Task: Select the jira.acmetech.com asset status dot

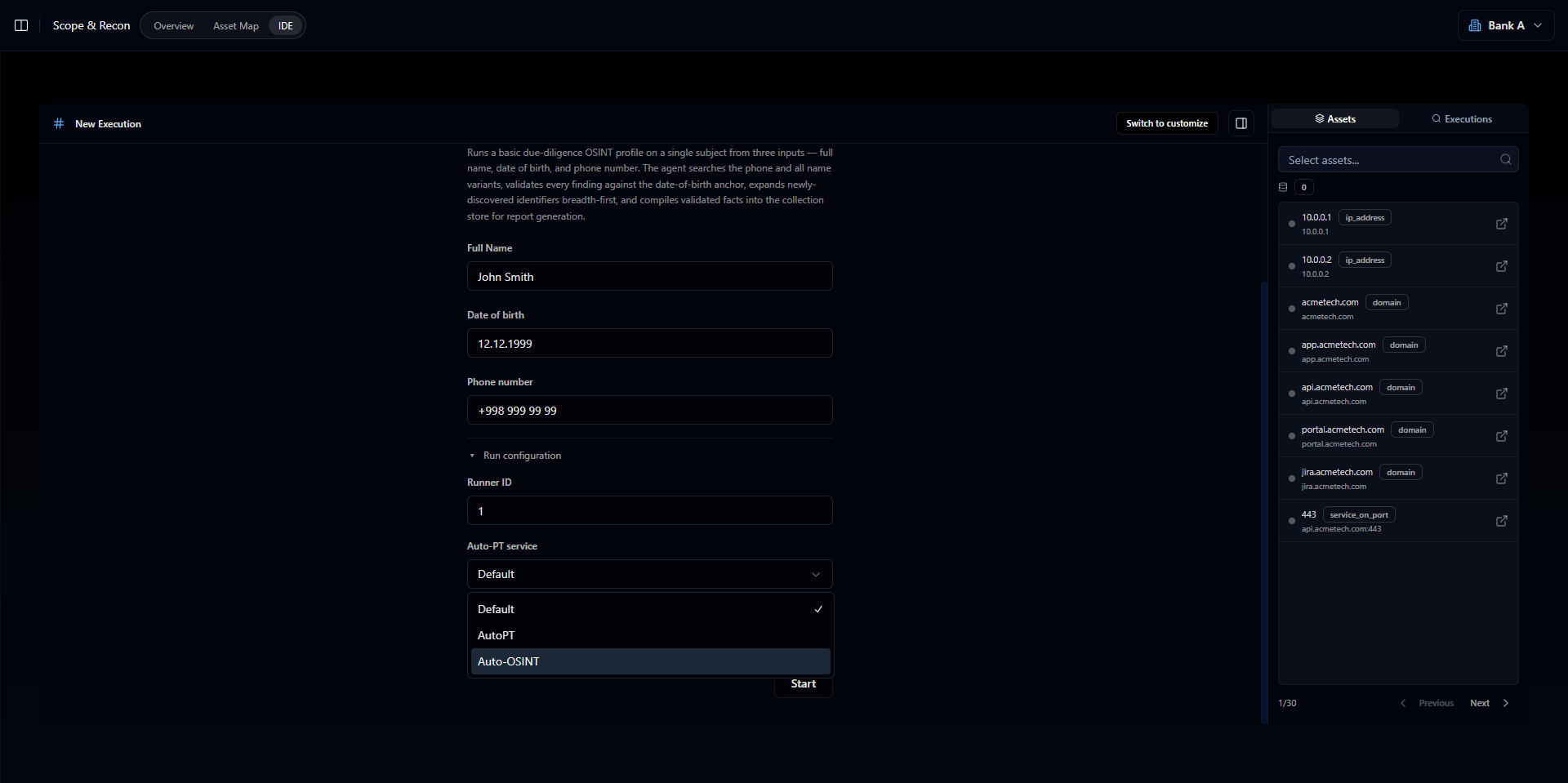Action: 1291,478
